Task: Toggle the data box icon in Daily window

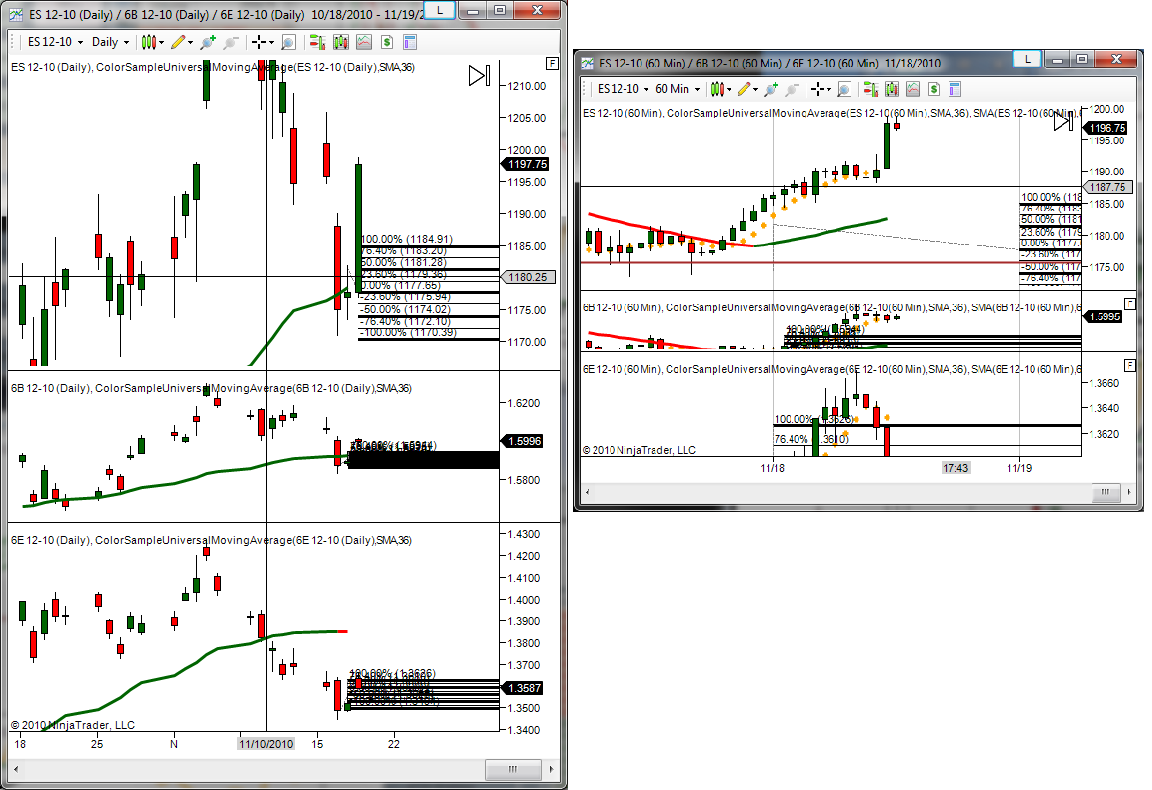Action: click(x=289, y=42)
